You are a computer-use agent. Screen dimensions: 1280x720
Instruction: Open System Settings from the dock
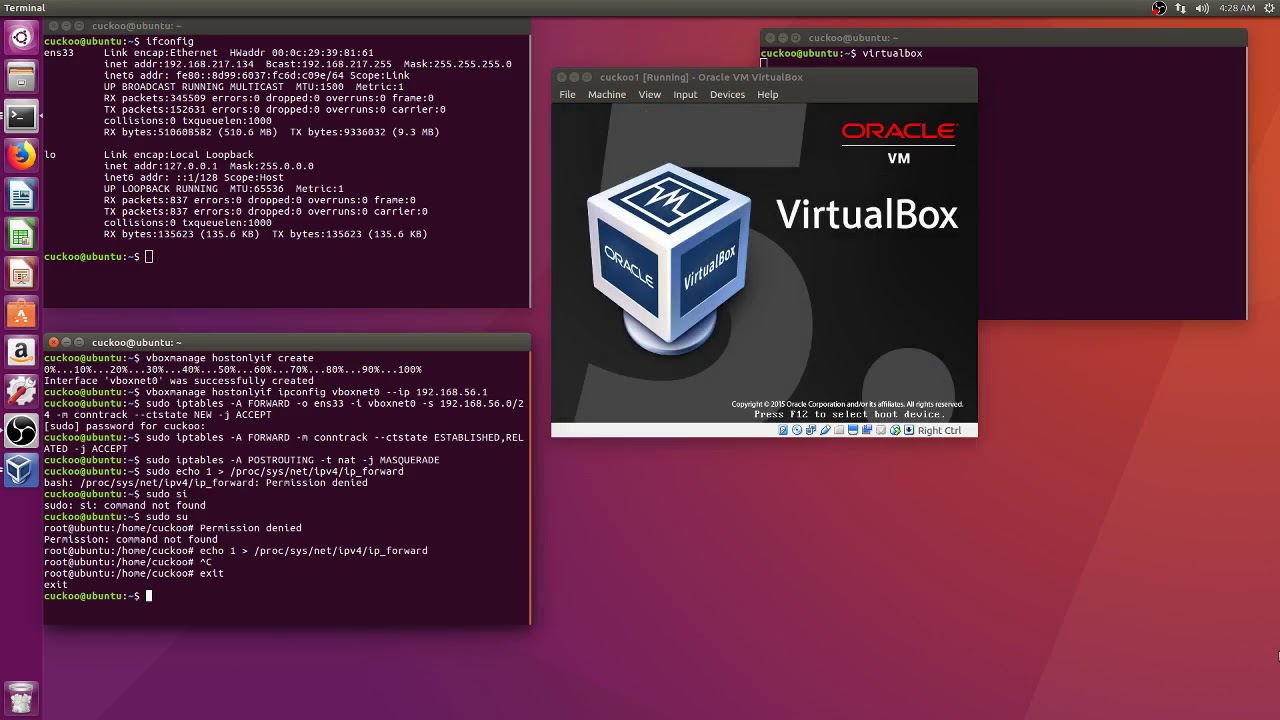pyautogui.click(x=21, y=391)
